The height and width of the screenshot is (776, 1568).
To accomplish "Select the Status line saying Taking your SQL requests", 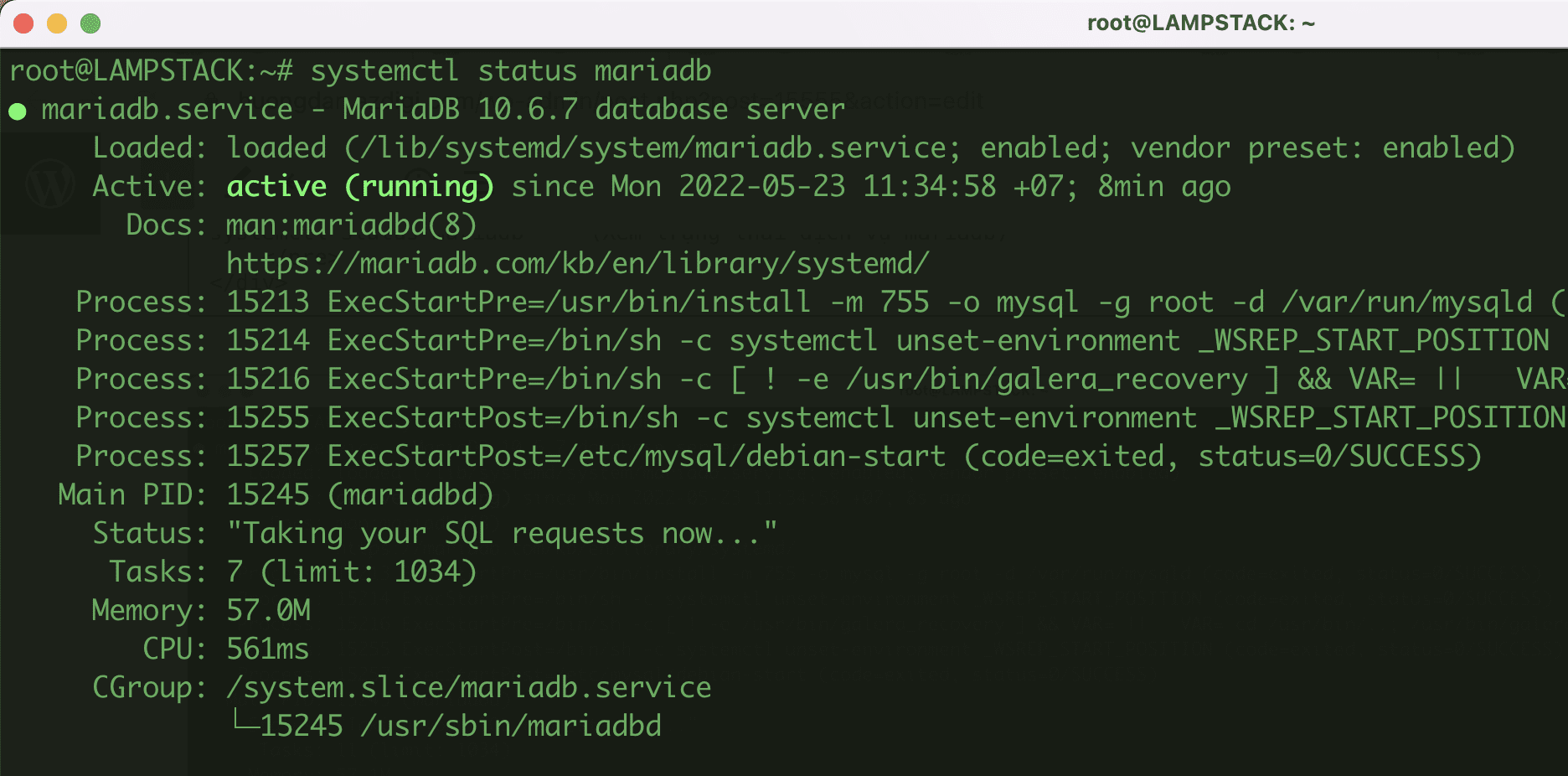I will pos(503,533).
